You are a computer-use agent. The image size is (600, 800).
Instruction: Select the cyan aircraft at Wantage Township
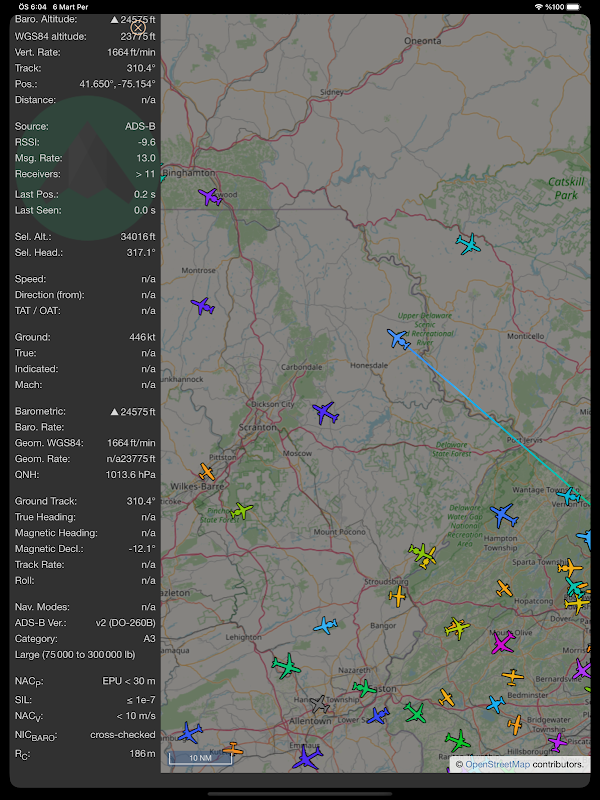click(568, 495)
